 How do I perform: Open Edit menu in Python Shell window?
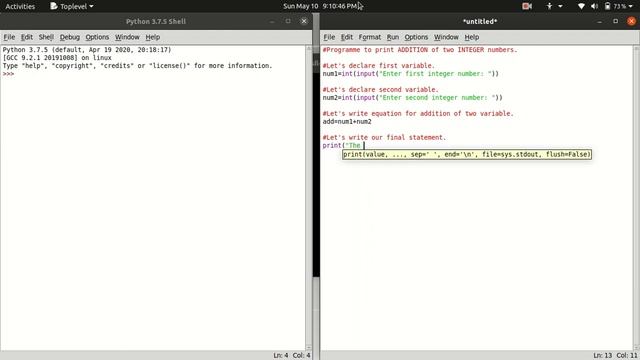tap(27, 37)
